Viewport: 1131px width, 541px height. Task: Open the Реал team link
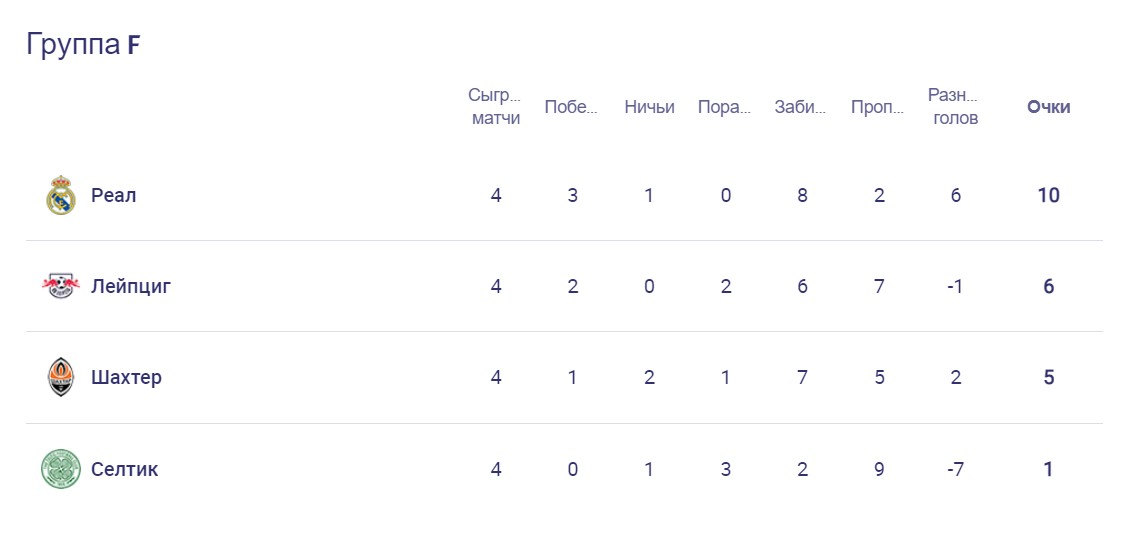click(113, 195)
